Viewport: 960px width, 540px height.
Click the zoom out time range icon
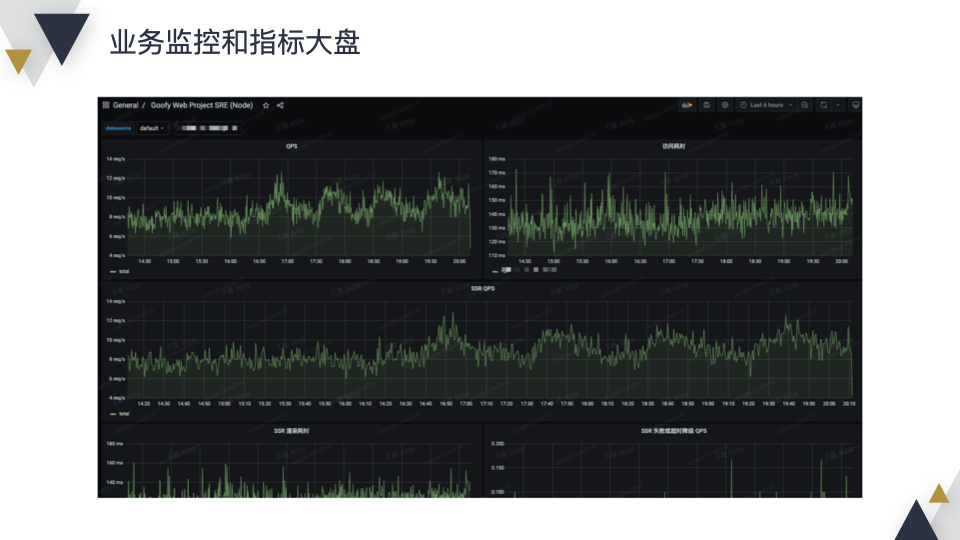click(804, 105)
